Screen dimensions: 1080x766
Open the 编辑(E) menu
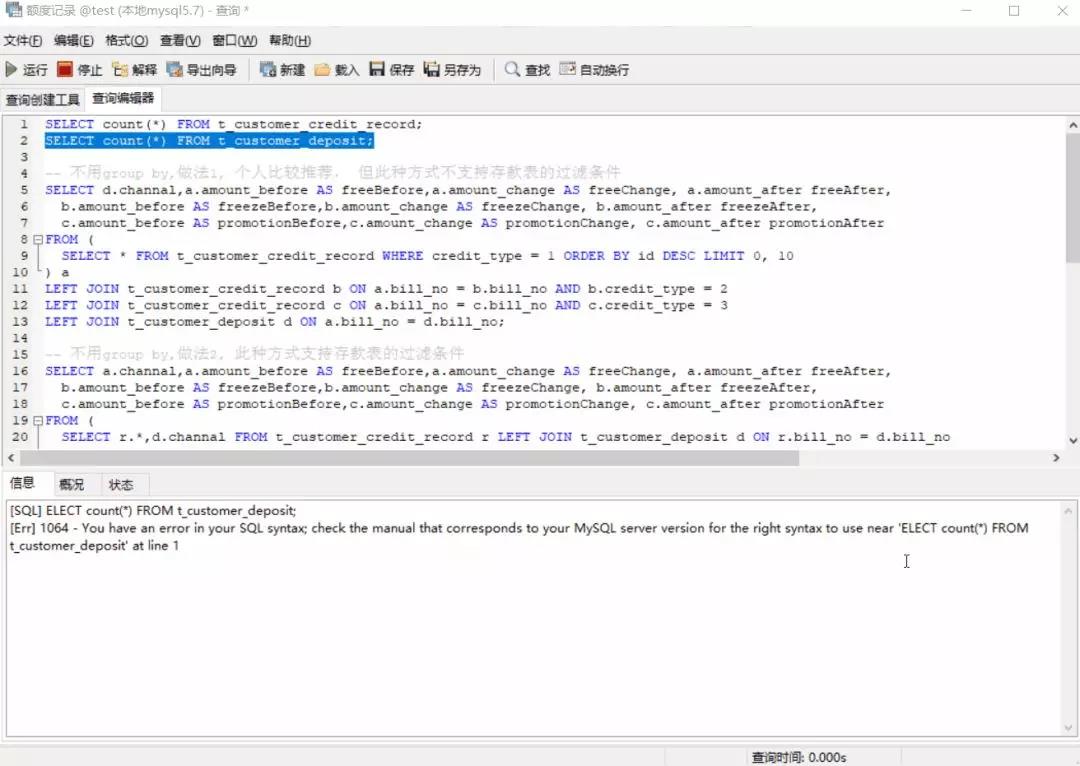click(74, 41)
